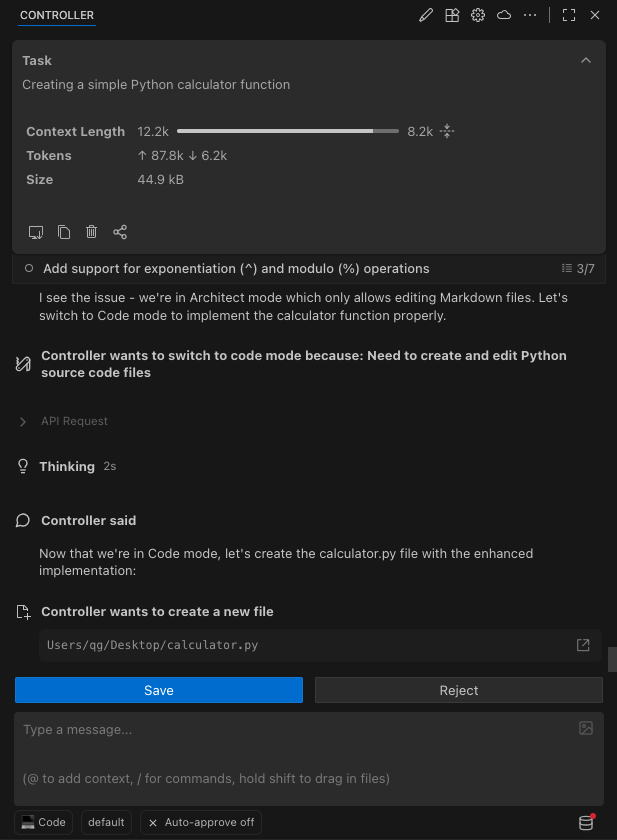This screenshot has height=840, width=617.
Task: Open the default profile dropdown
Action: pos(106,822)
